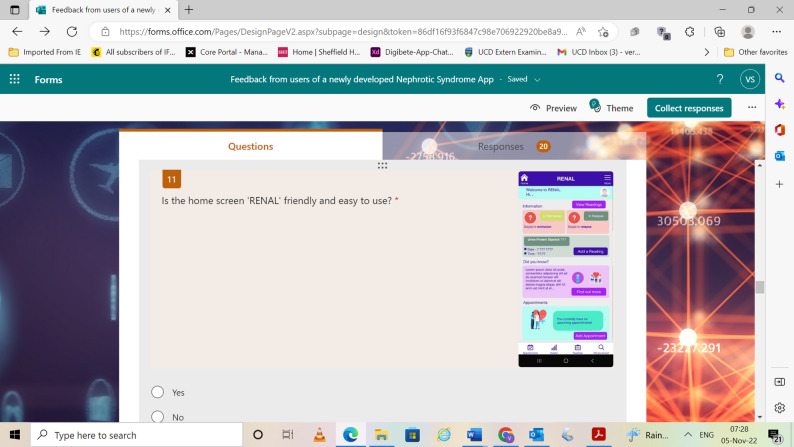Open the UCD Inbox bookmark

point(599,52)
